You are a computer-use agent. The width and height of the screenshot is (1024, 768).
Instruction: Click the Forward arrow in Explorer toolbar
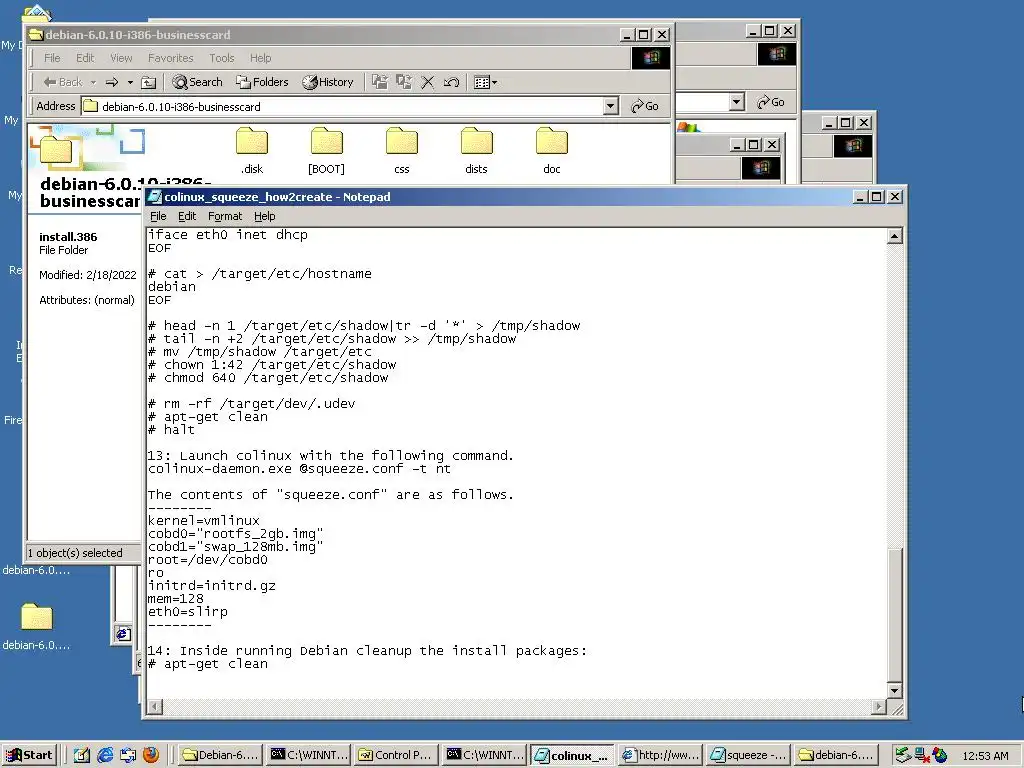pos(112,82)
